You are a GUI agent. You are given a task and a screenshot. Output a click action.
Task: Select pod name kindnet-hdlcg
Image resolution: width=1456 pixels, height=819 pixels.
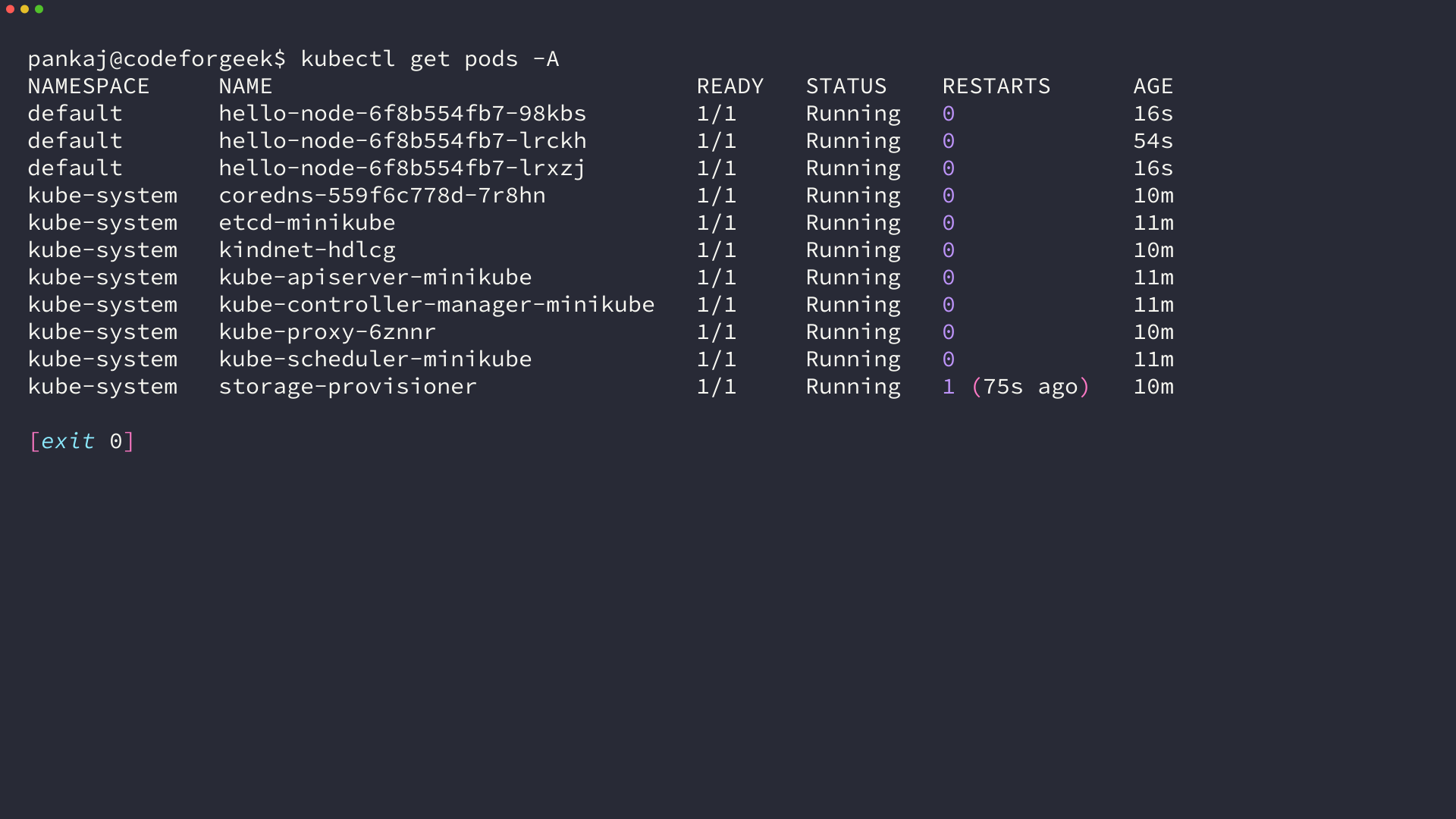pyautogui.click(x=307, y=250)
